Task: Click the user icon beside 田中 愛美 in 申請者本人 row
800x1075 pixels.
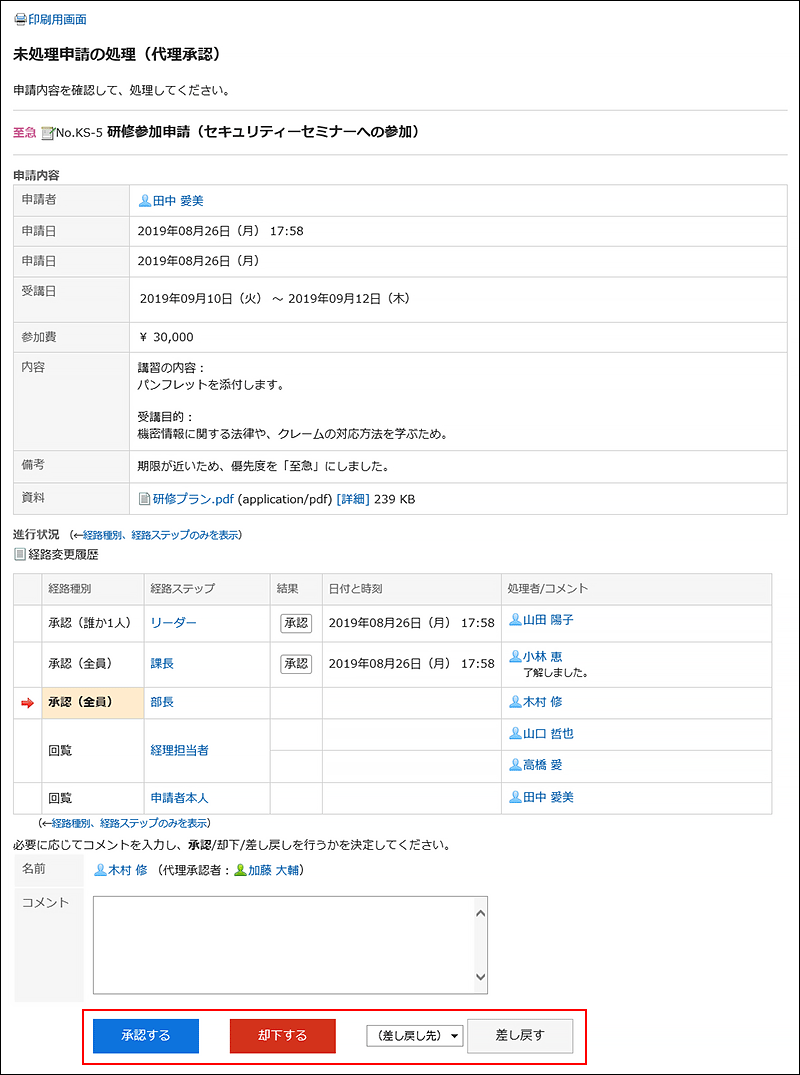Action: (x=516, y=797)
